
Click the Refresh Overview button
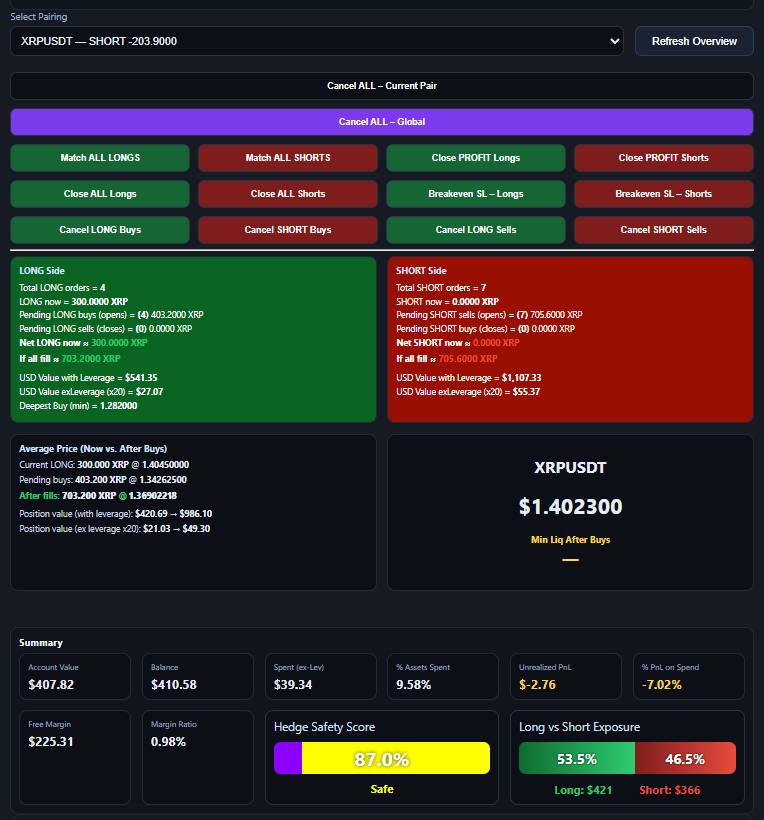click(694, 41)
